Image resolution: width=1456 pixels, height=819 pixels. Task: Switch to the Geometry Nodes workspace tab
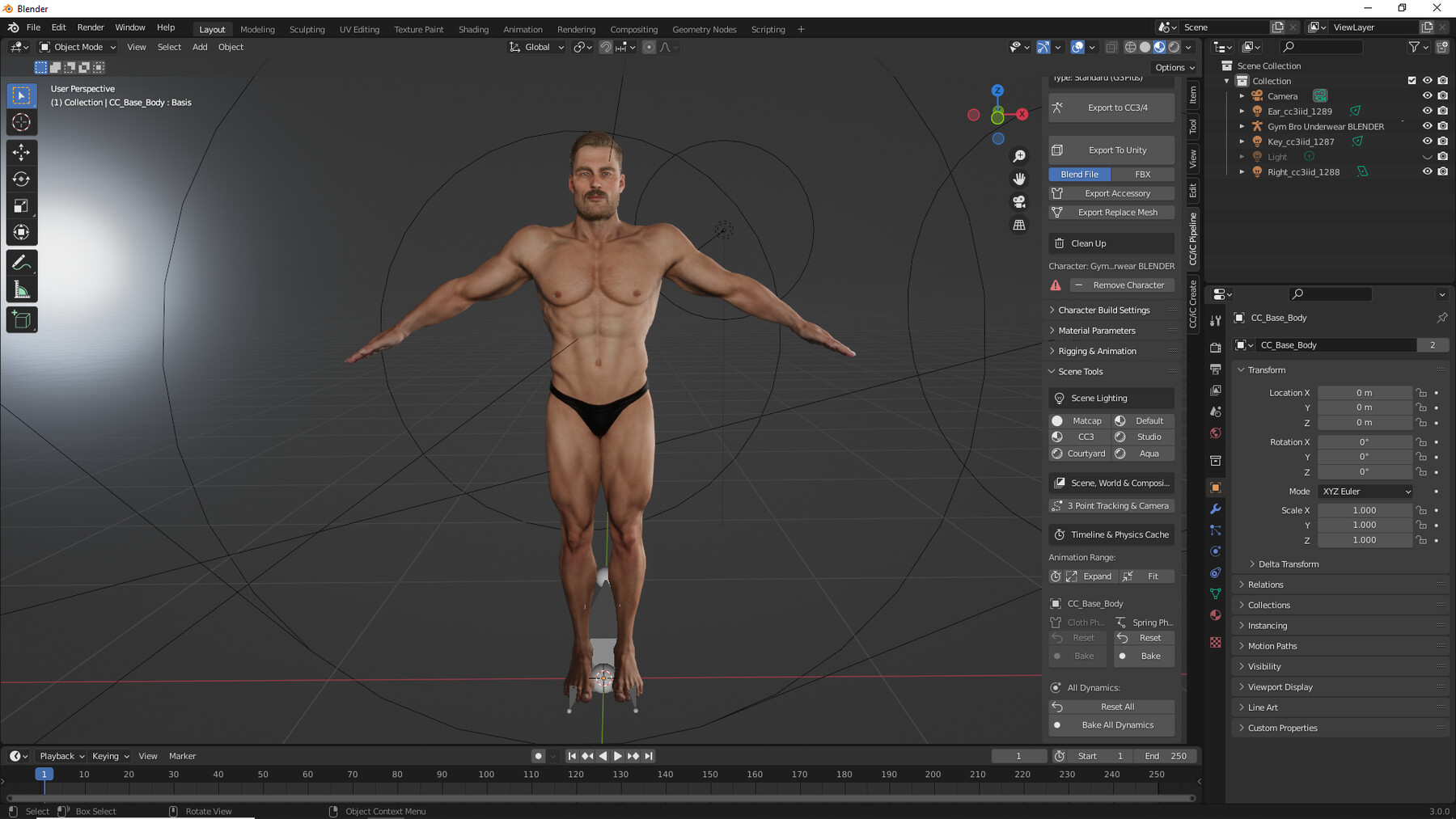click(x=704, y=30)
